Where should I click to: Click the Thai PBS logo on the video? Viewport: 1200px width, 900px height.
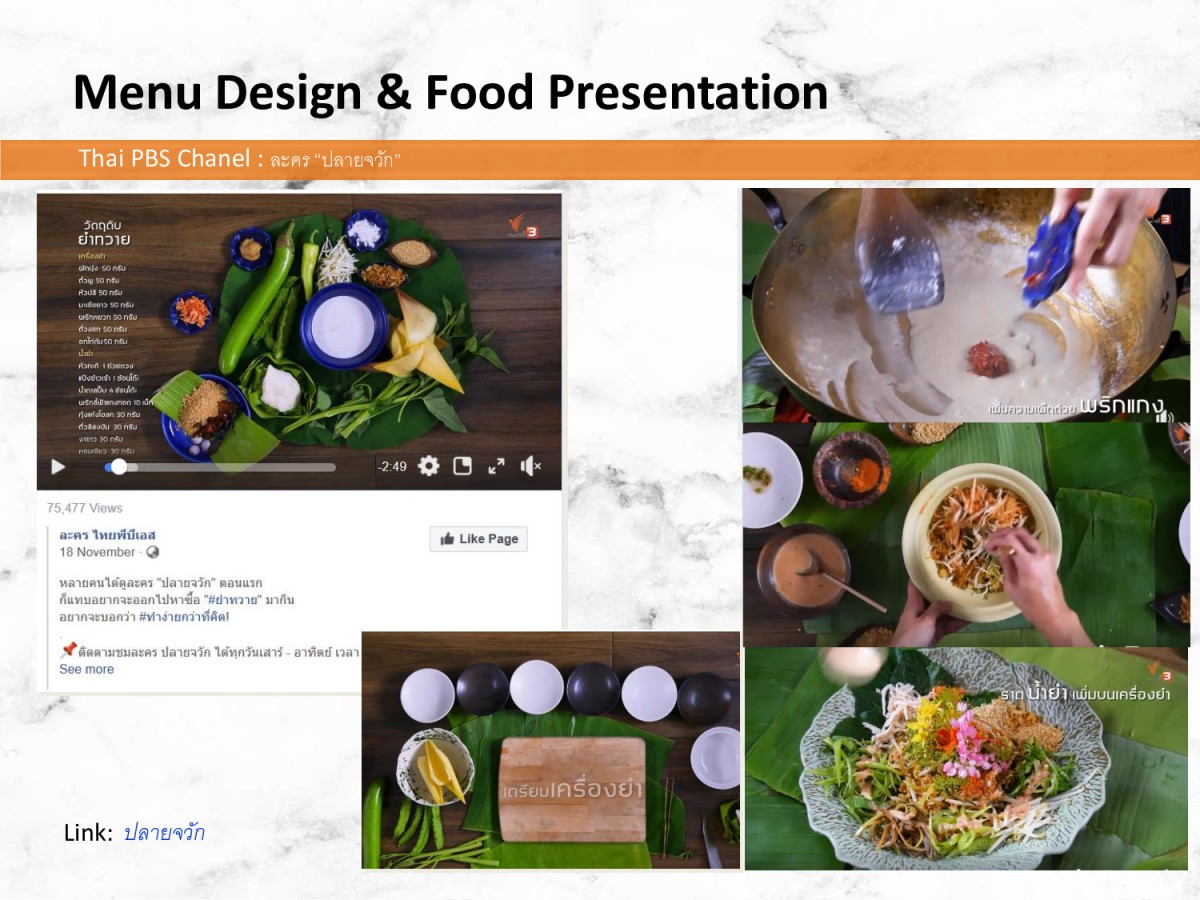[x=525, y=226]
